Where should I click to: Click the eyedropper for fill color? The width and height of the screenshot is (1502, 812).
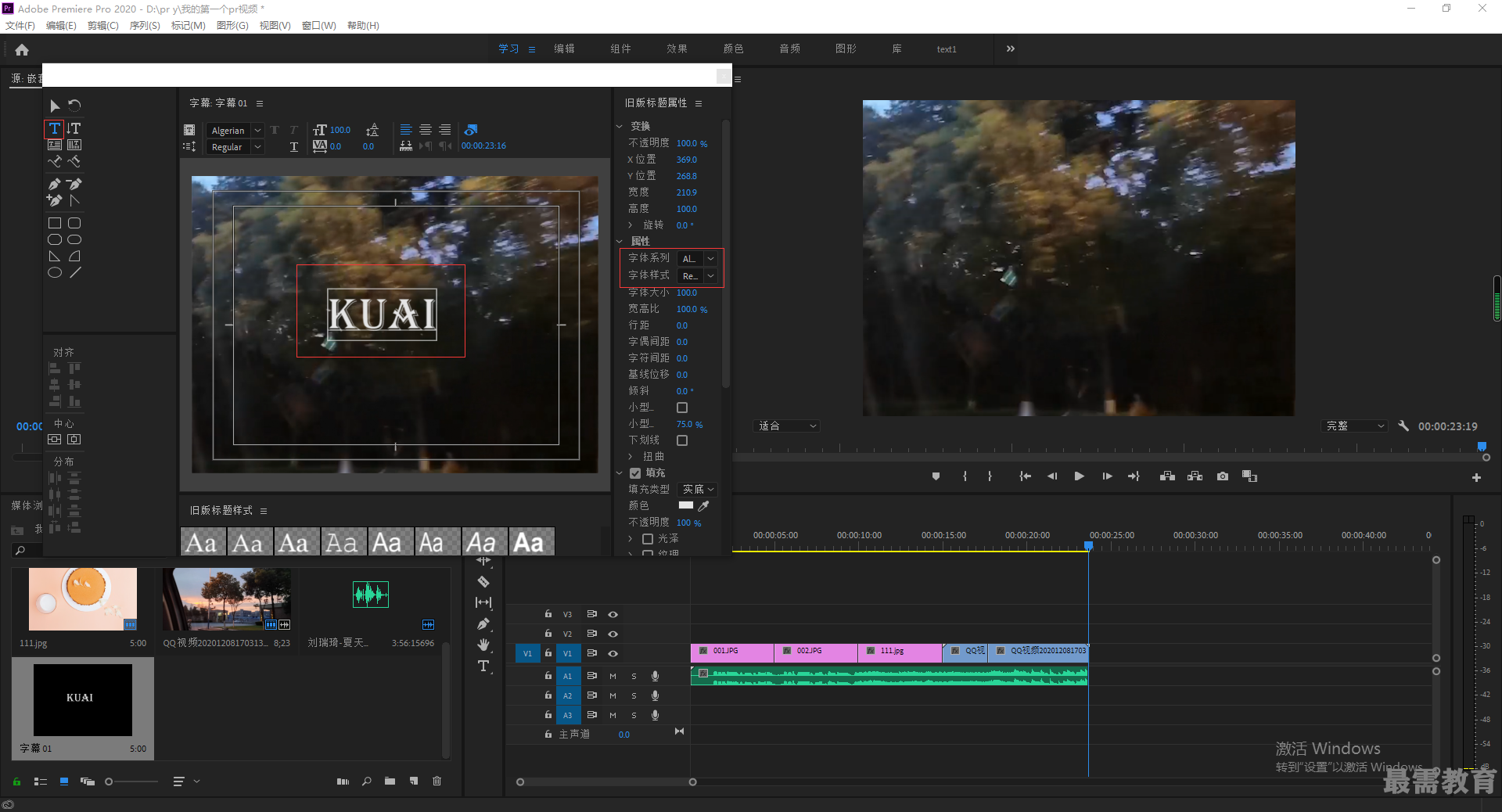(703, 506)
